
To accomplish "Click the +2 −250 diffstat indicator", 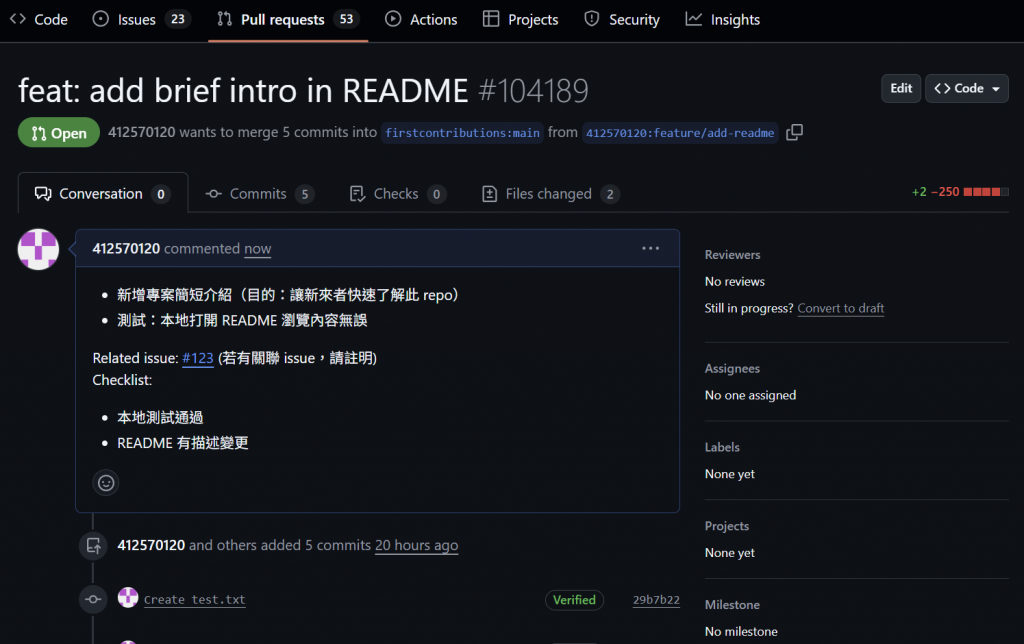I will (960, 192).
